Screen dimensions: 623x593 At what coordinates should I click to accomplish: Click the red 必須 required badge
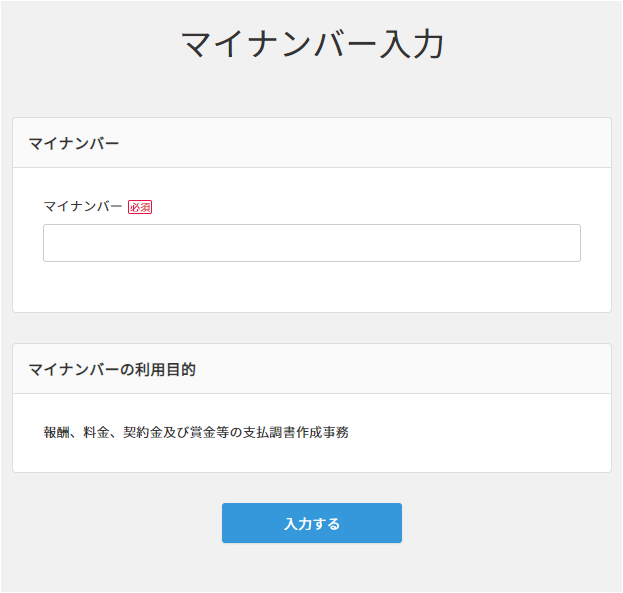140,207
